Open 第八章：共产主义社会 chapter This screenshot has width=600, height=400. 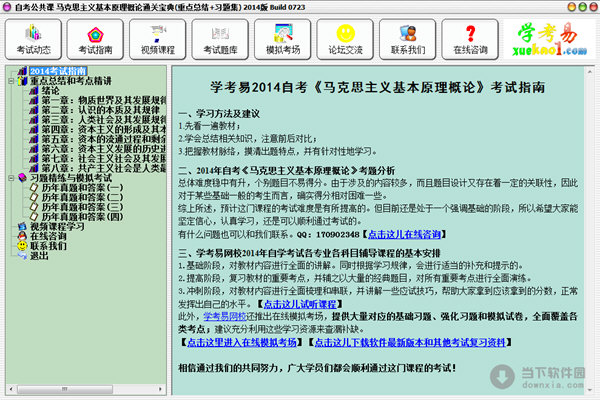click(x=104, y=168)
